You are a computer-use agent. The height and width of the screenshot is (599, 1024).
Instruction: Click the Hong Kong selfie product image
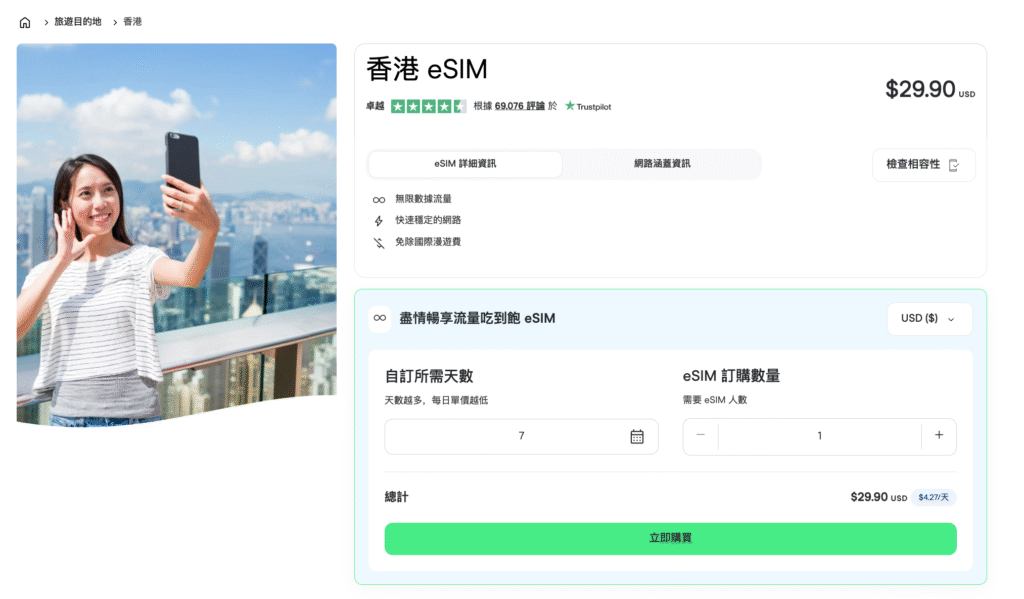(176, 235)
